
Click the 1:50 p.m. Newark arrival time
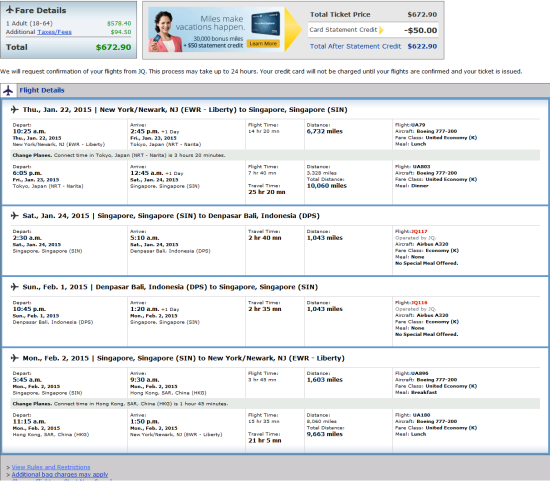click(145, 421)
